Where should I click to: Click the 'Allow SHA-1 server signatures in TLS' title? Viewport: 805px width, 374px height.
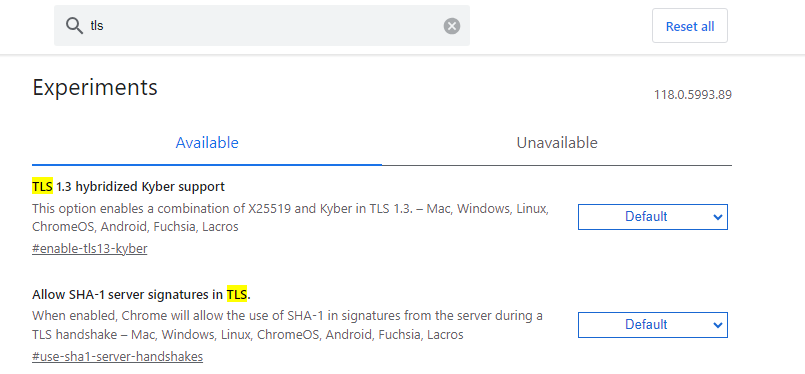(x=141, y=295)
